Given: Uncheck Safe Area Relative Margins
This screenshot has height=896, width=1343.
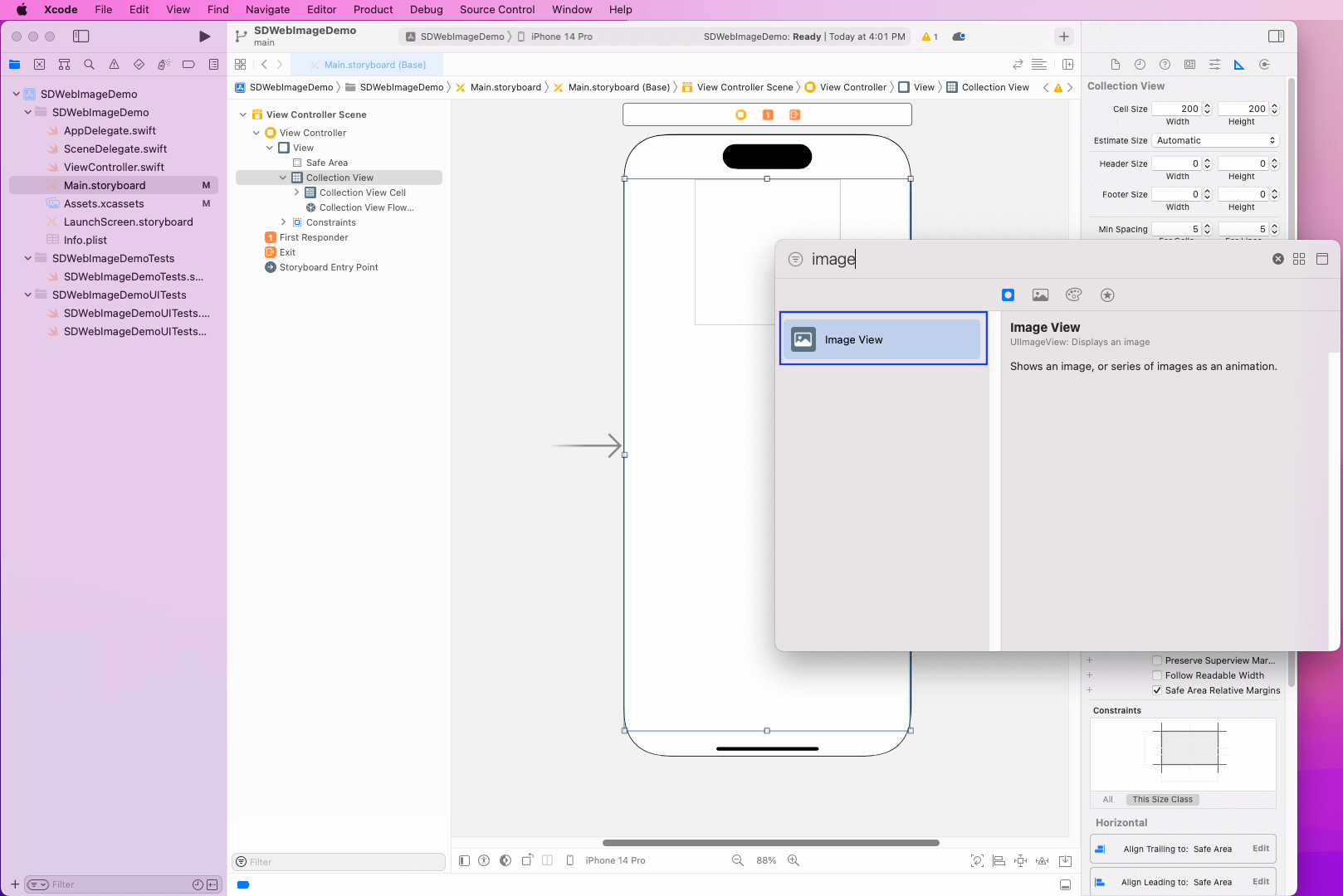Looking at the screenshot, I should coord(1157,691).
